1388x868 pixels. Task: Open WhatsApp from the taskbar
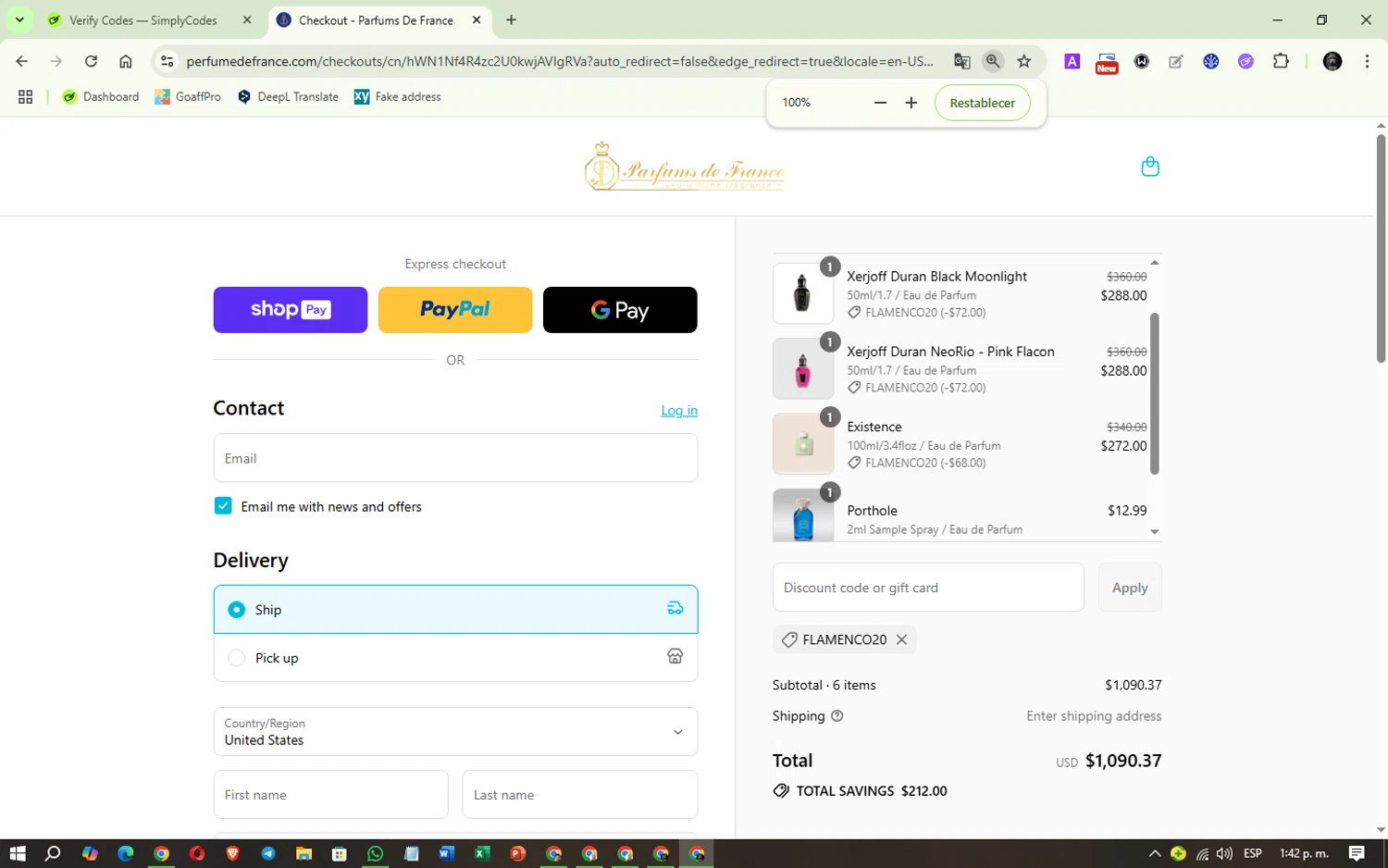(375, 853)
